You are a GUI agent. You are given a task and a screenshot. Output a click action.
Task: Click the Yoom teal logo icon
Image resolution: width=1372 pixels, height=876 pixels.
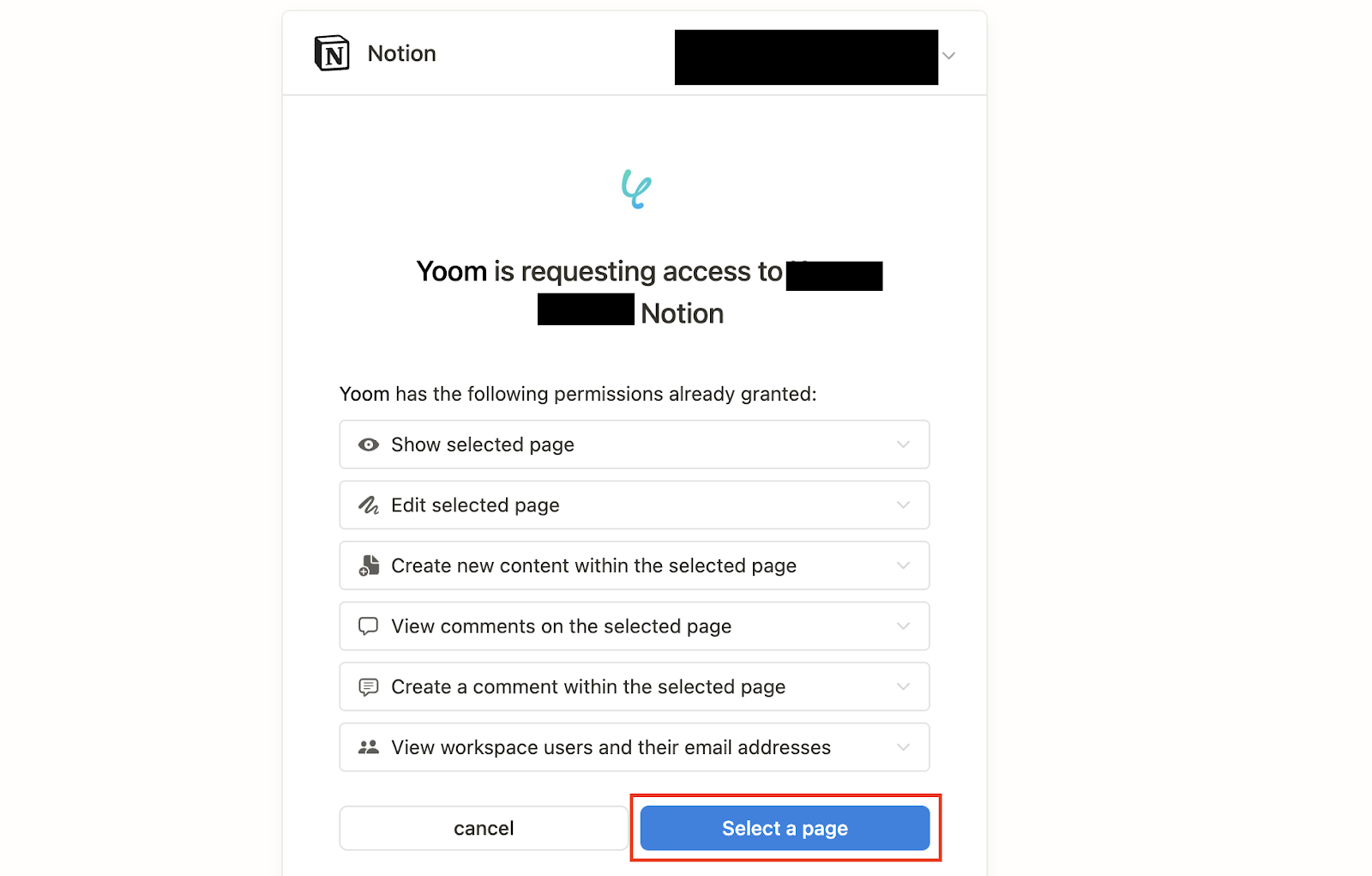click(x=636, y=189)
